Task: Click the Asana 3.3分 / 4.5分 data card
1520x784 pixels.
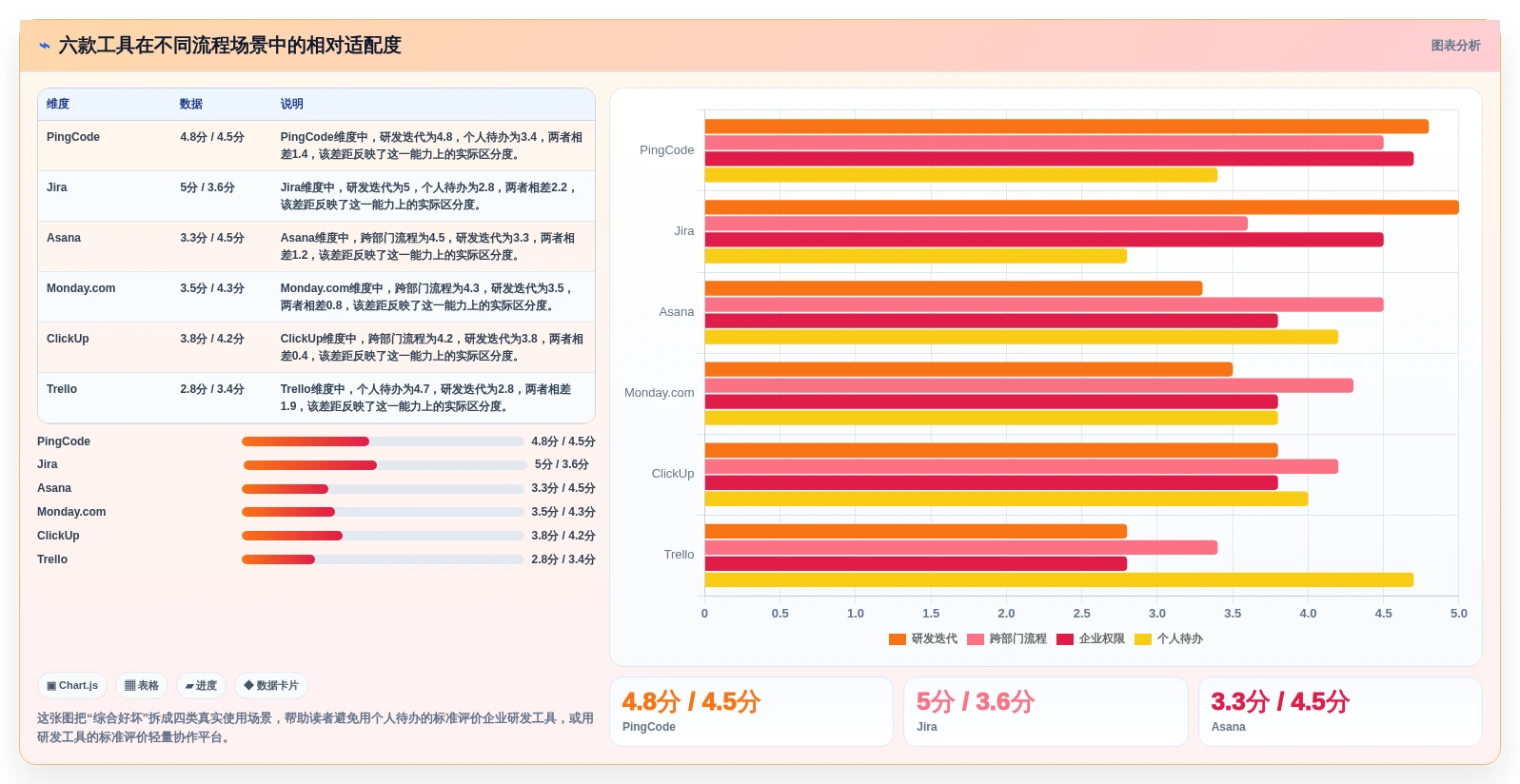Action: (1340, 712)
